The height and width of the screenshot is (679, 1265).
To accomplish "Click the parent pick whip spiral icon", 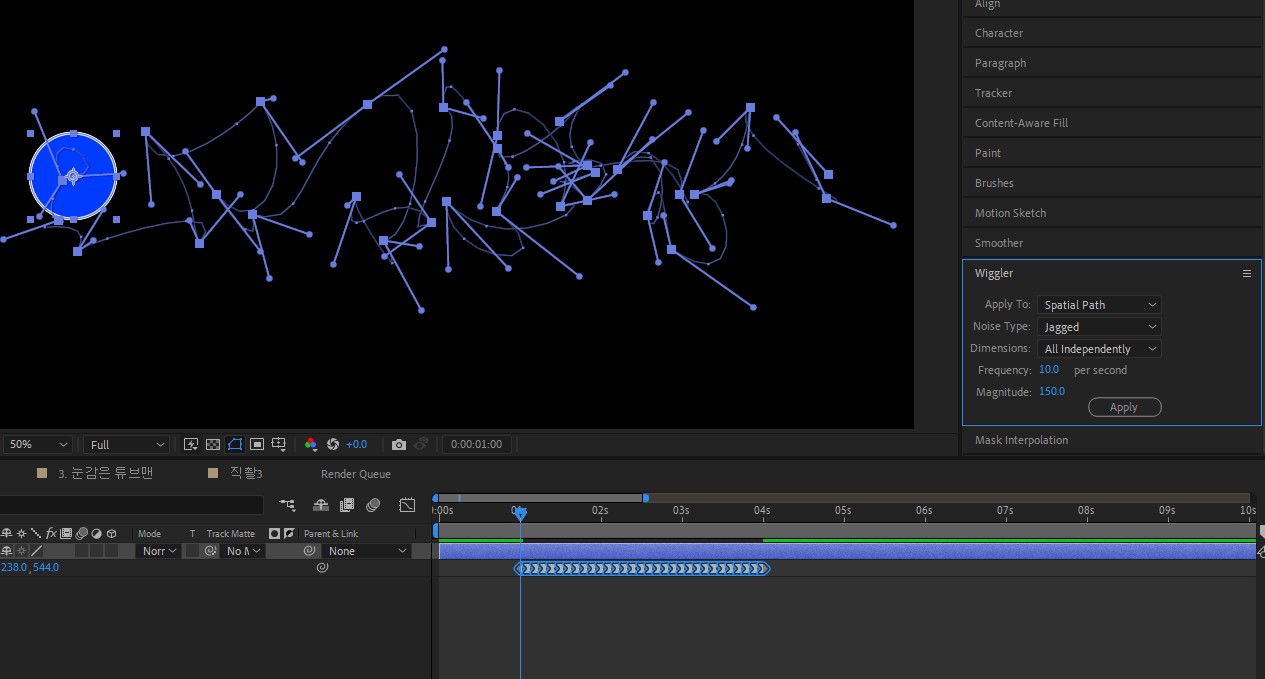I will click(x=310, y=551).
